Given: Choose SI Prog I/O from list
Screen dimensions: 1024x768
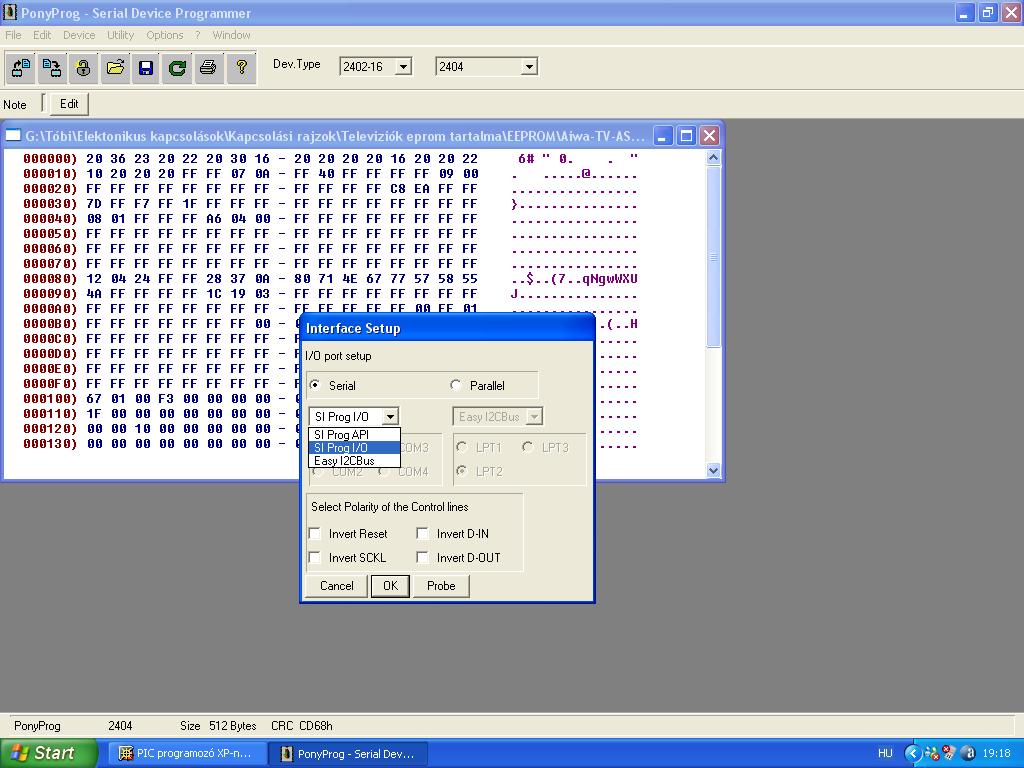Looking at the screenshot, I should pyautogui.click(x=354, y=448).
